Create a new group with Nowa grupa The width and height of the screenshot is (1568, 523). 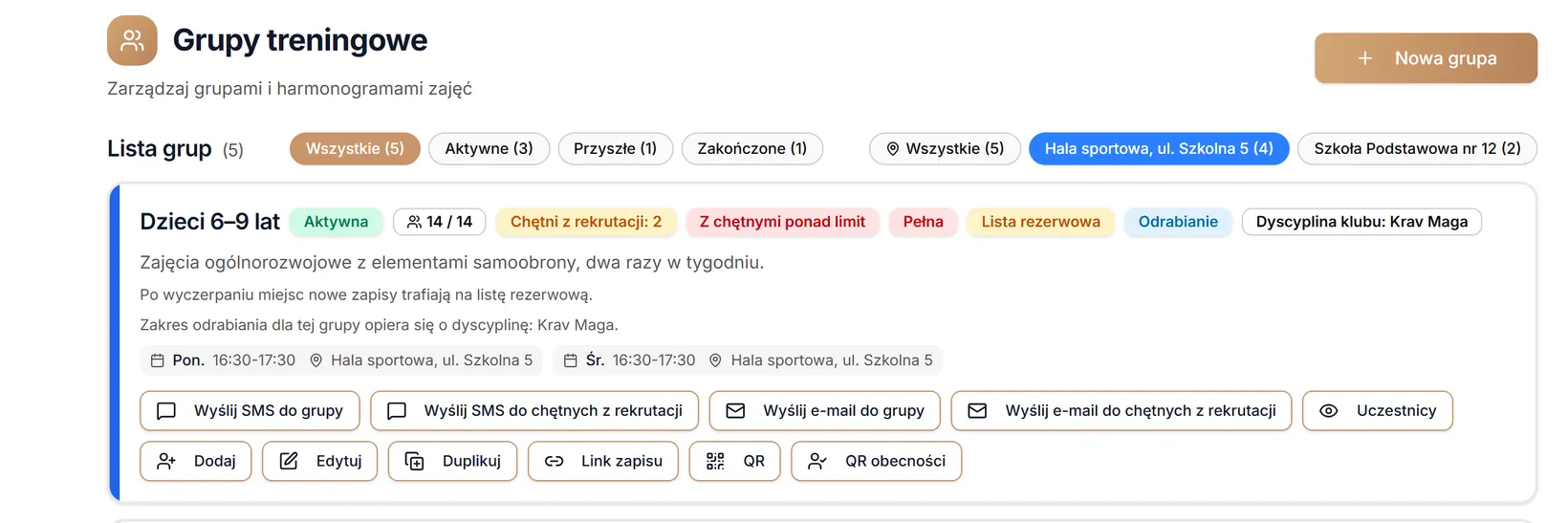(x=1426, y=58)
